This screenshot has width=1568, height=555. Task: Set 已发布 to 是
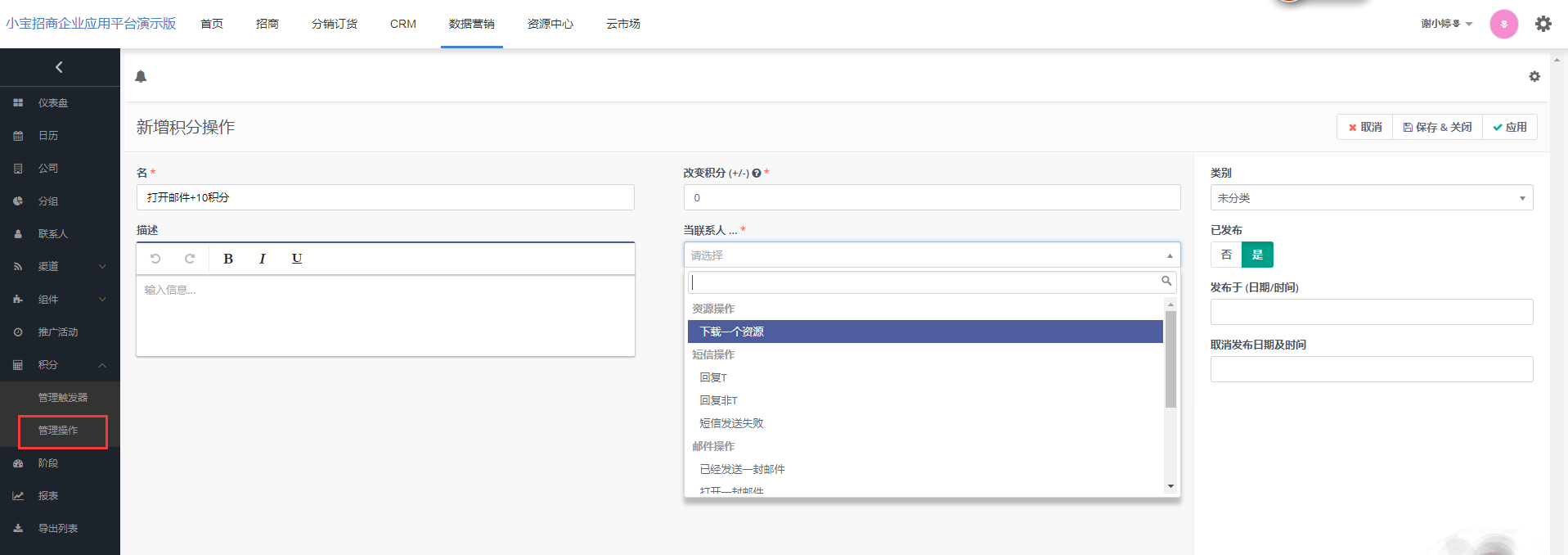(x=1257, y=255)
